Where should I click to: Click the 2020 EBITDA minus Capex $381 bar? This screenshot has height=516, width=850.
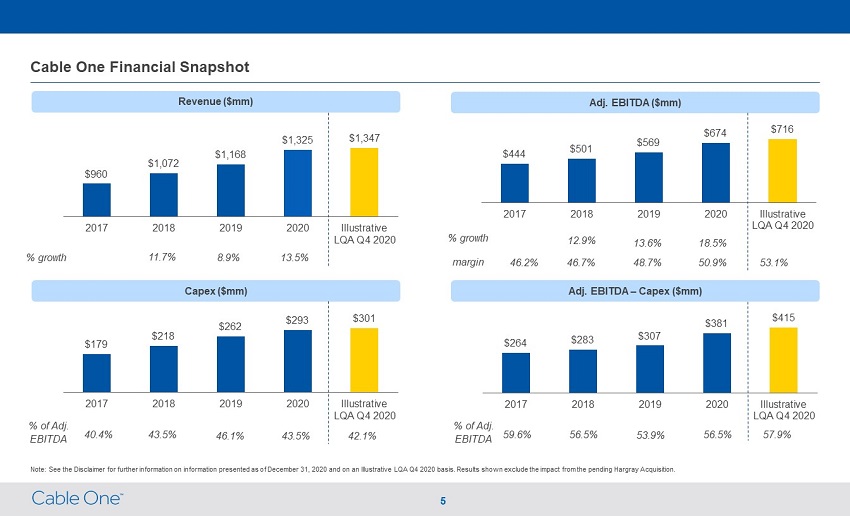point(717,363)
